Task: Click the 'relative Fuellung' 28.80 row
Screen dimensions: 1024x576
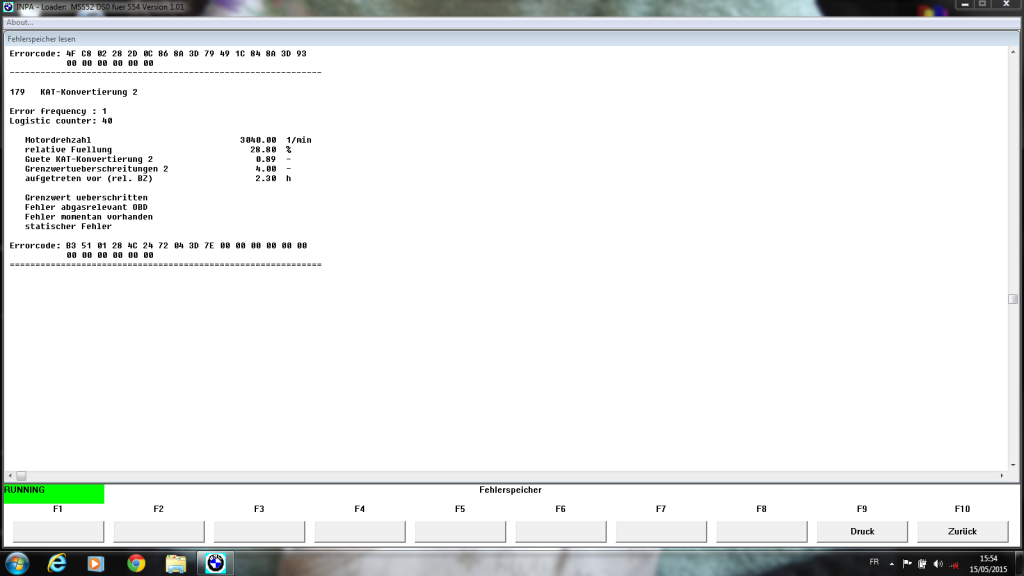Action: click(158, 150)
